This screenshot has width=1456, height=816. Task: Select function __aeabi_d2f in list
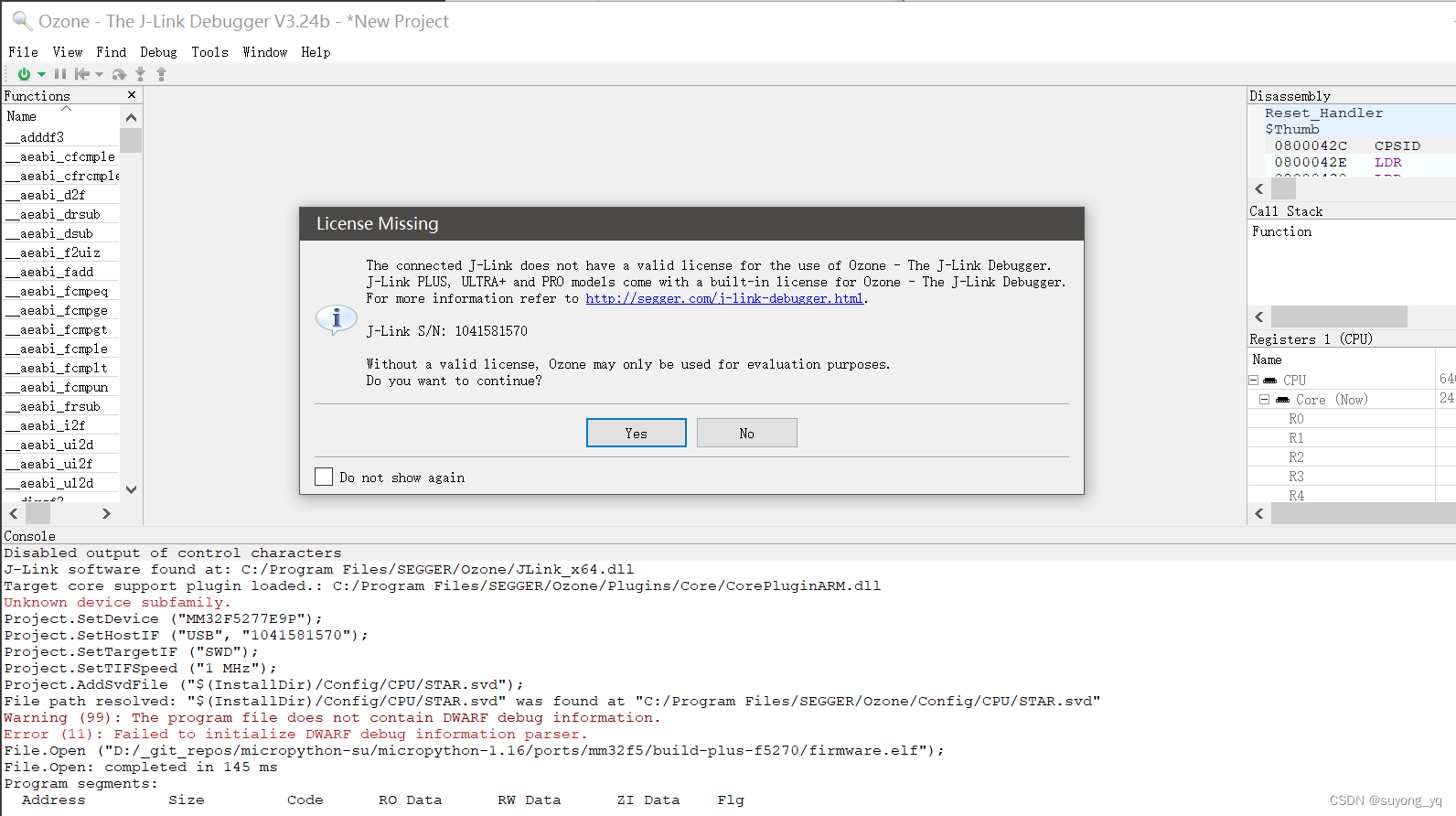(60, 195)
